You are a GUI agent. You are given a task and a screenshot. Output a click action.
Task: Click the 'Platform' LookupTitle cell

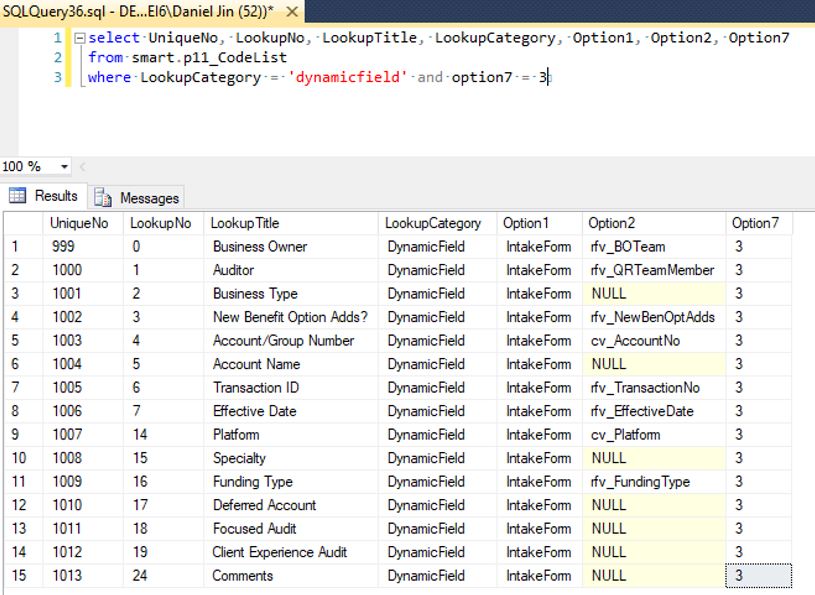pos(291,434)
